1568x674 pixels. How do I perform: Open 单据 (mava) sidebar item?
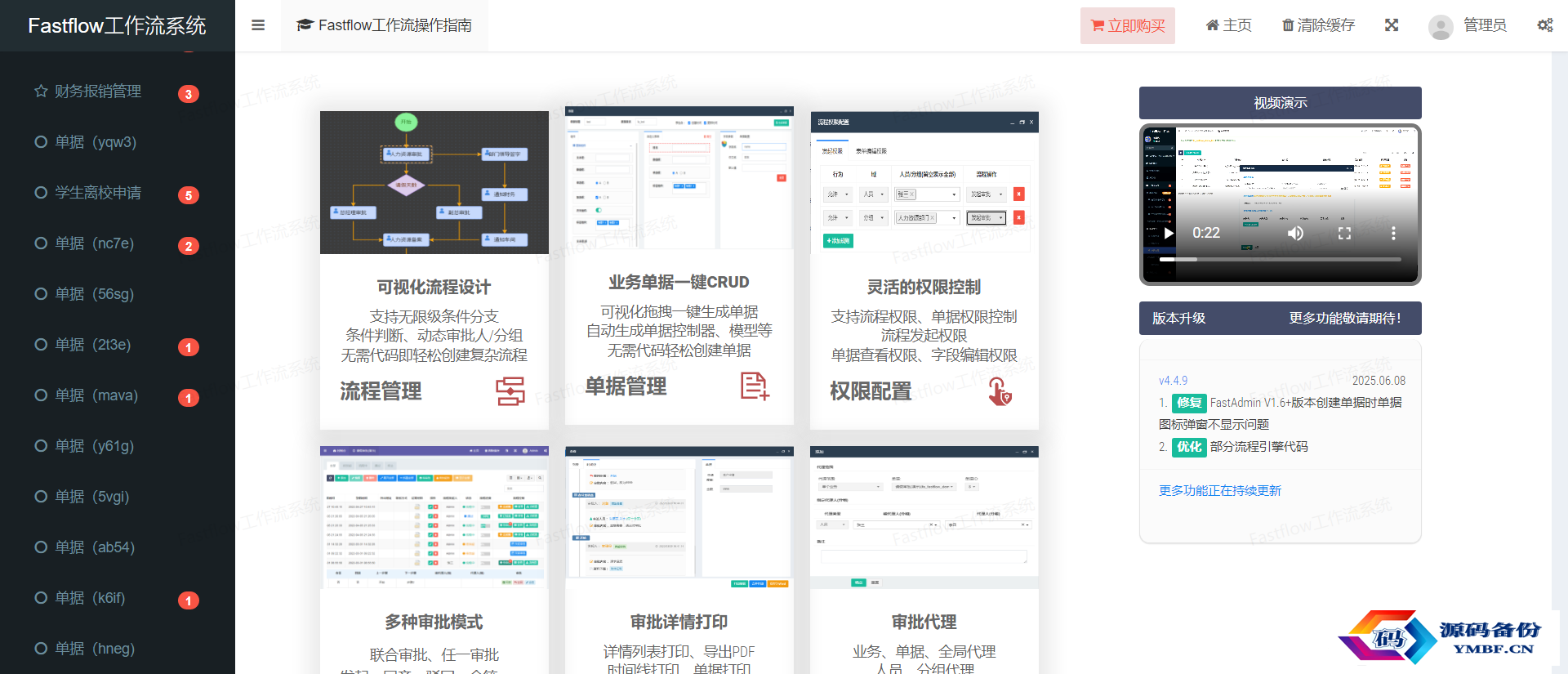118,395
